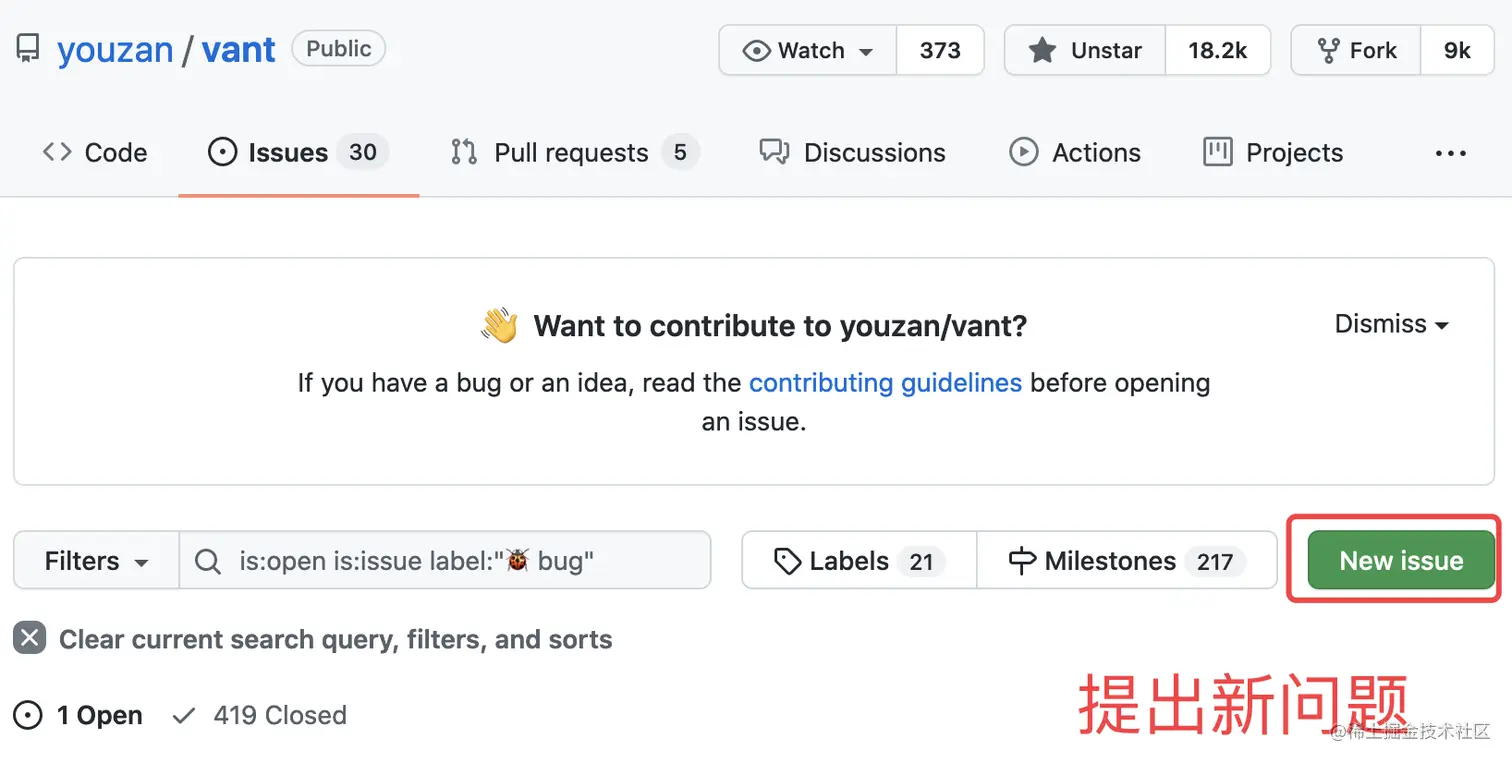Open Labels list with tag icon
This screenshot has width=1512, height=763.
click(859, 561)
